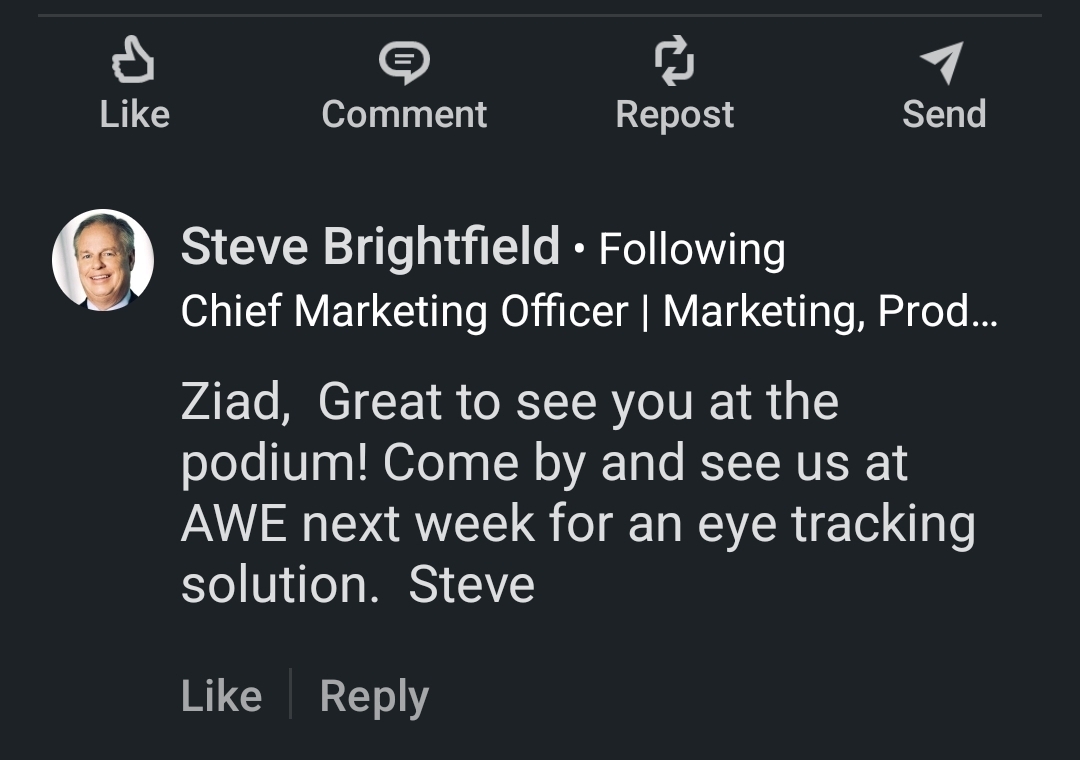Image resolution: width=1080 pixels, height=760 pixels.
Task: Tap the Steve signature ending the comment
Action: [x=471, y=586]
